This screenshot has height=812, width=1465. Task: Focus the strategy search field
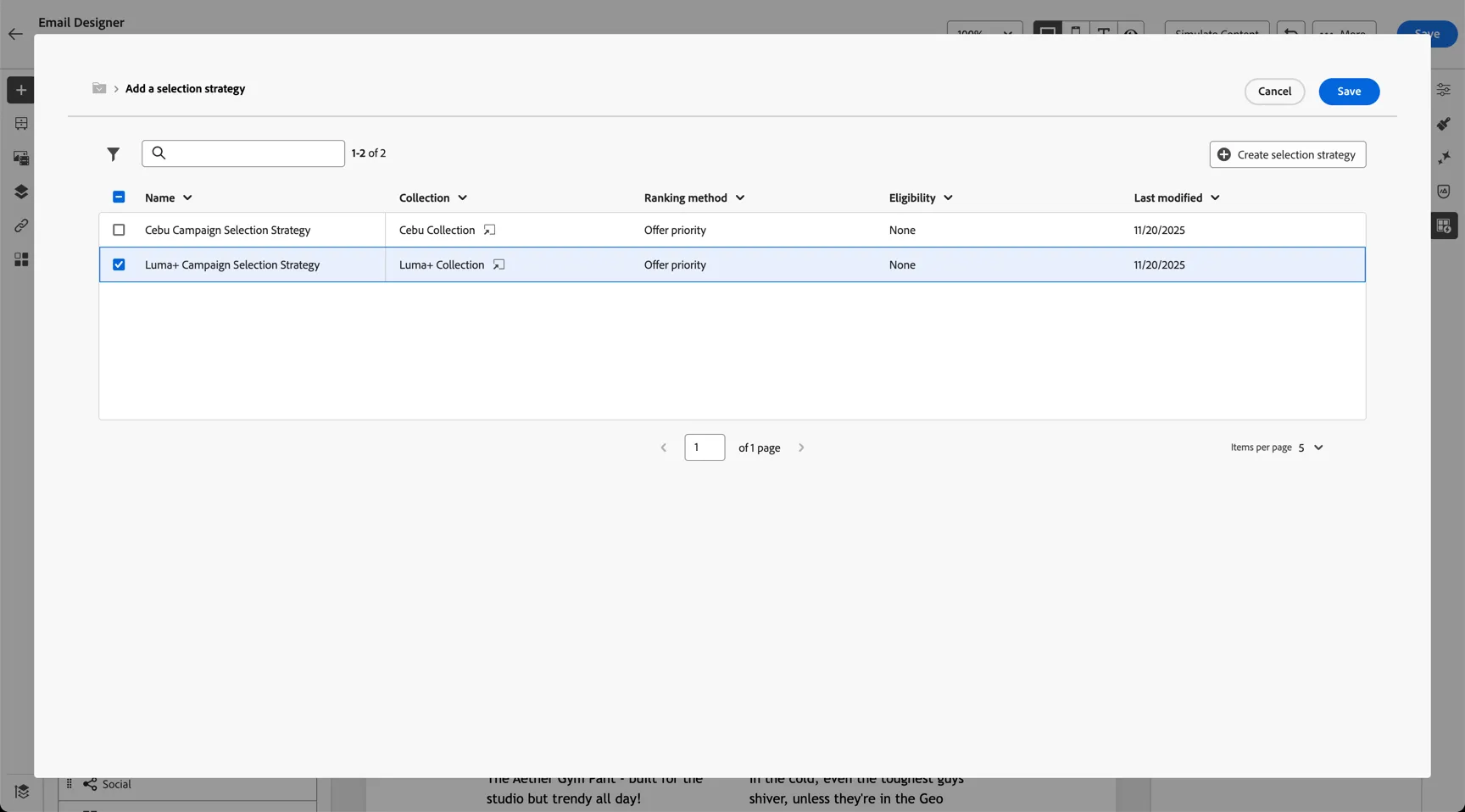243,153
